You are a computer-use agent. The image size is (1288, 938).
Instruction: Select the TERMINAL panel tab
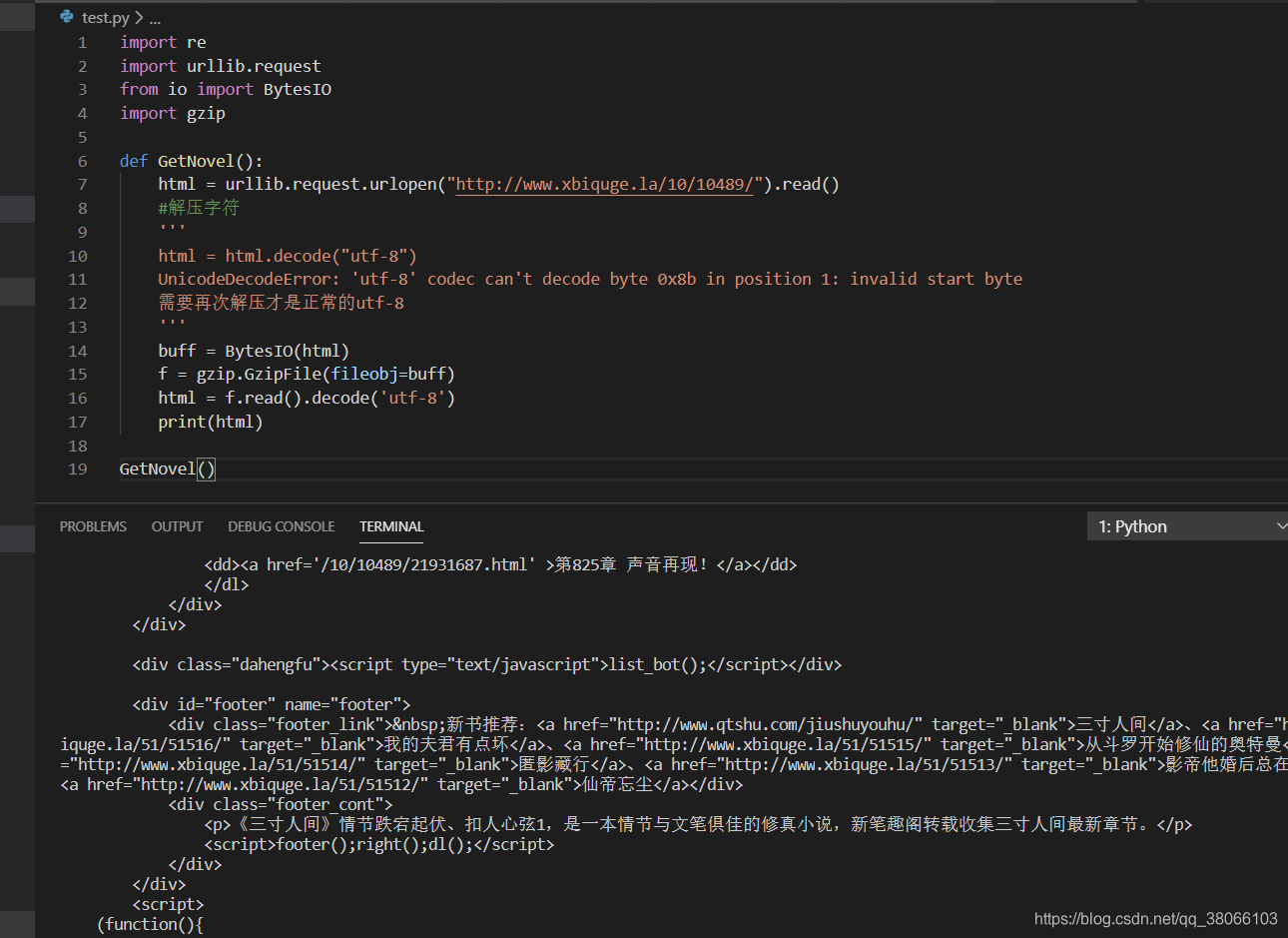pyautogui.click(x=391, y=526)
